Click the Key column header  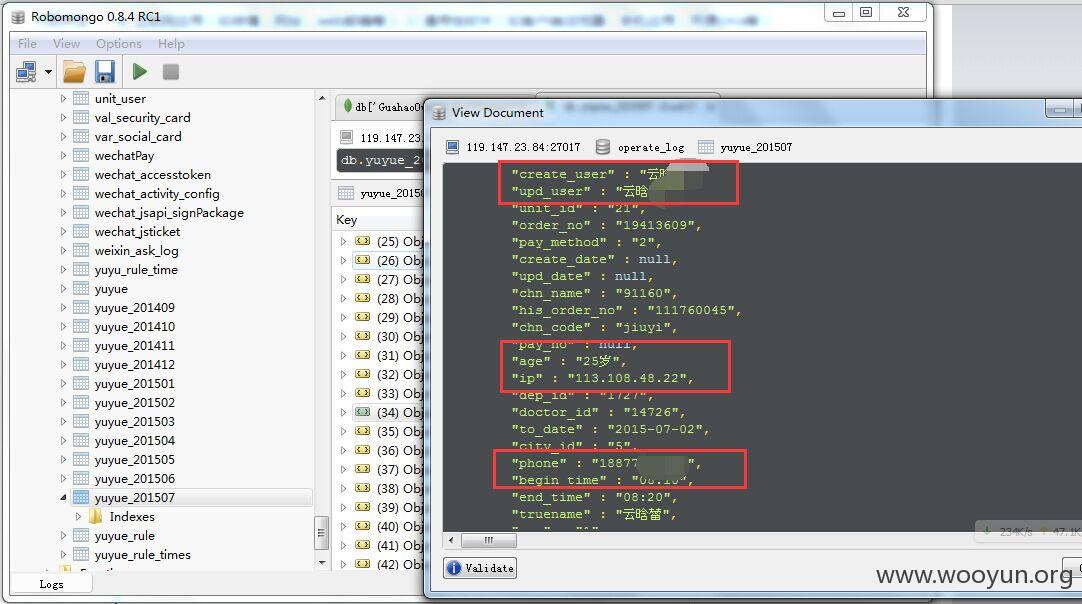pos(346,220)
